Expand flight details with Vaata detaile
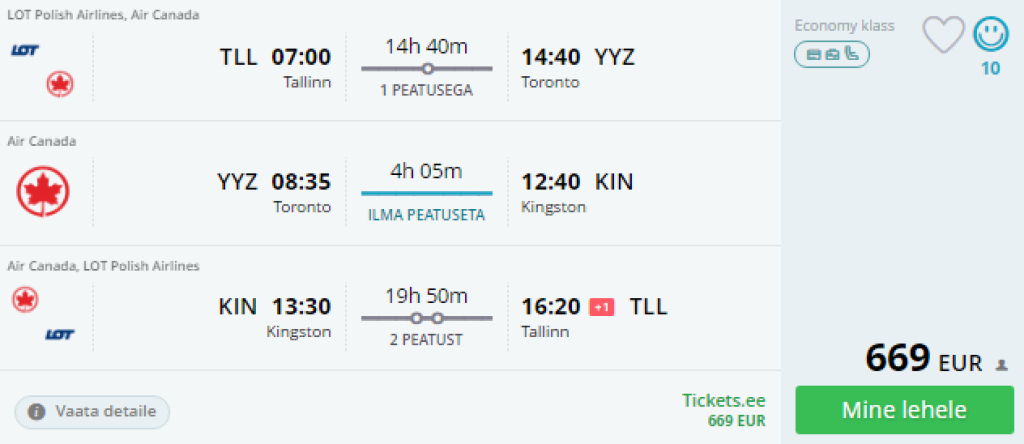Image resolution: width=1024 pixels, height=444 pixels. [x=92, y=411]
